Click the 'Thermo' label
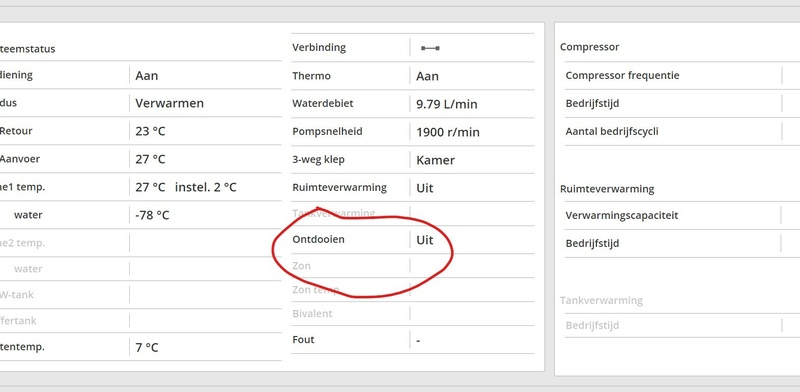 pos(311,76)
